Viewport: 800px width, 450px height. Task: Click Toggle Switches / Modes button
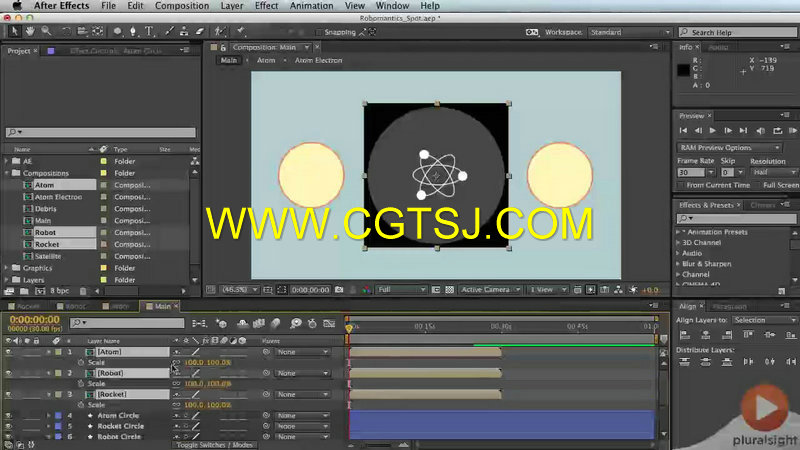(x=214, y=445)
